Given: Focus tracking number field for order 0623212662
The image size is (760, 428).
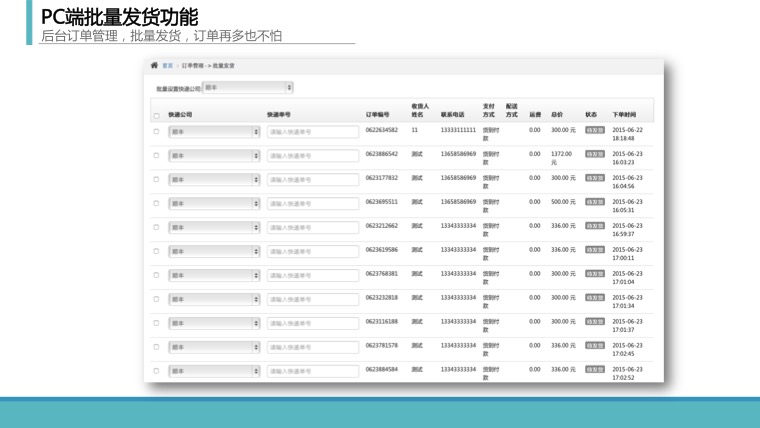Looking at the screenshot, I should point(313,227).
